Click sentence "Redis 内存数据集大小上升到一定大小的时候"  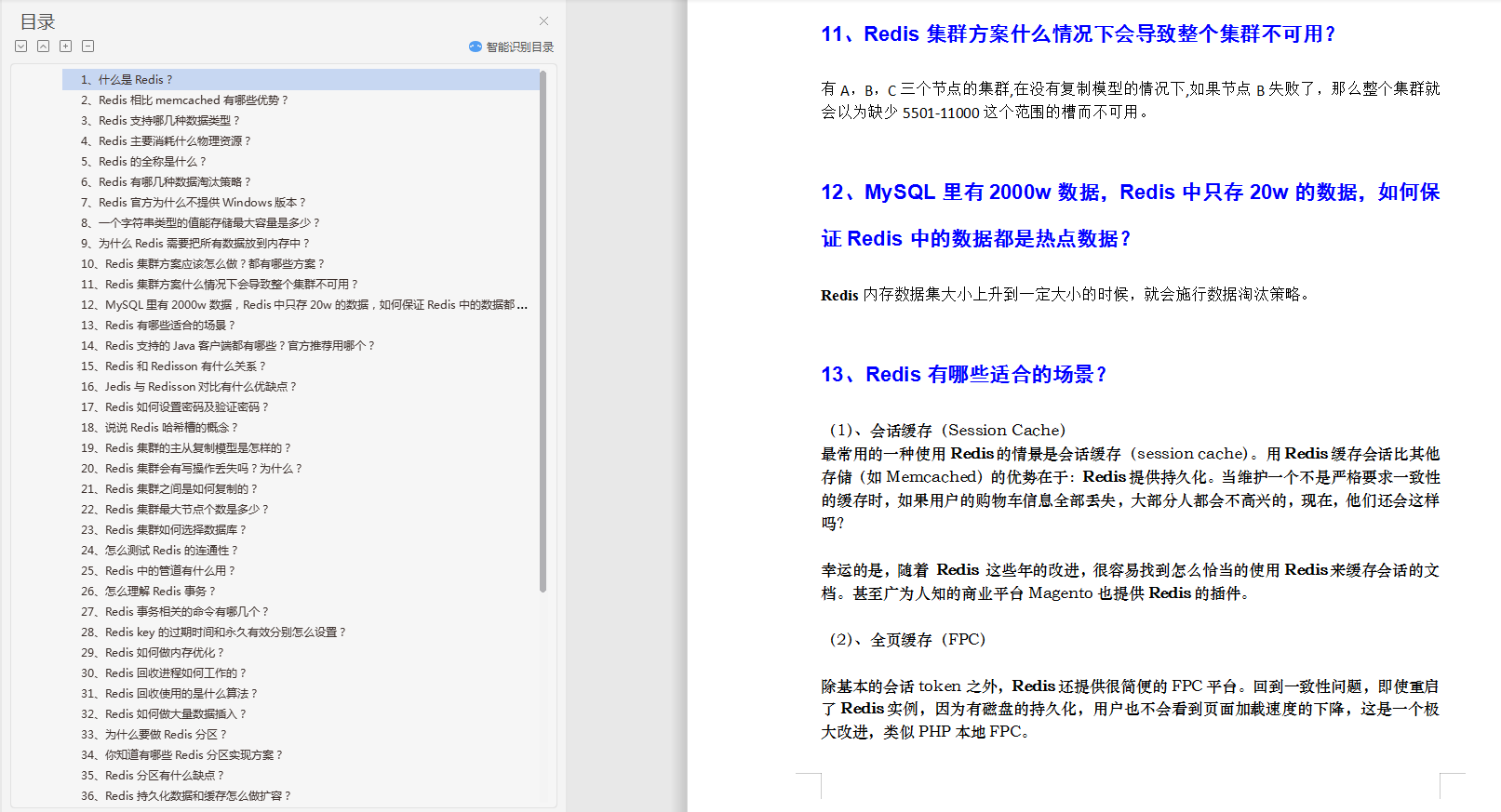1066,295
